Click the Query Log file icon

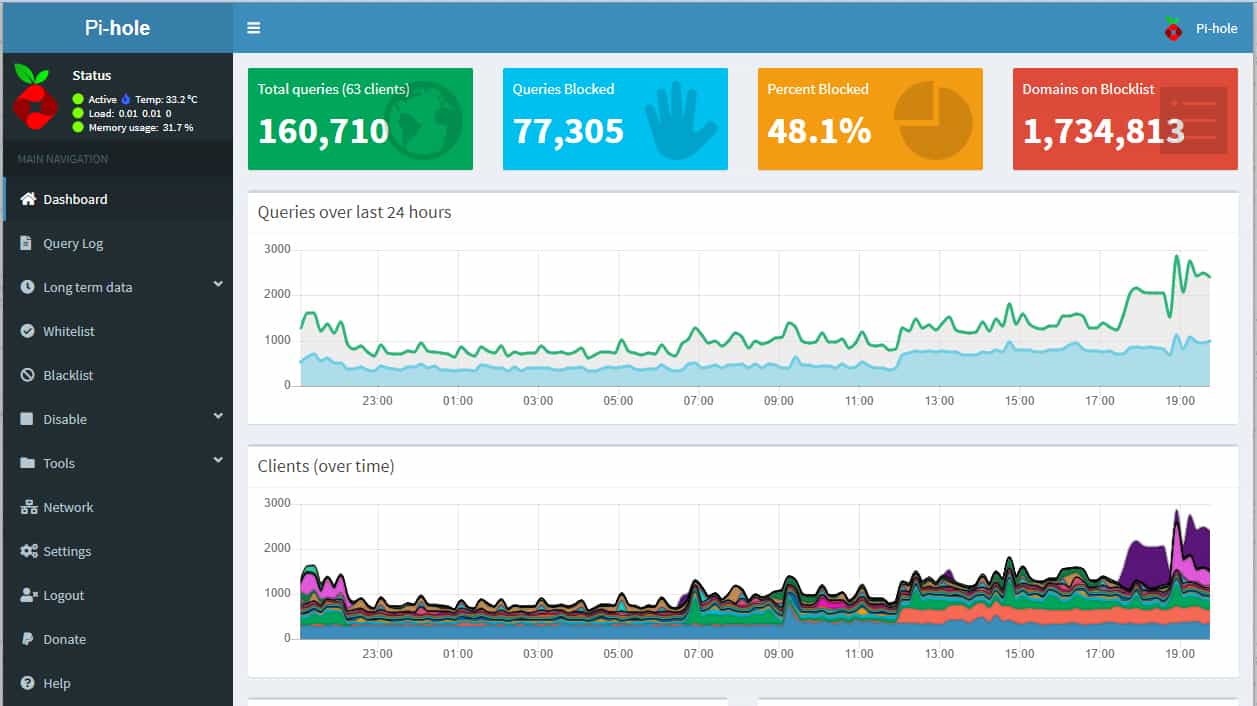point(27,243)
